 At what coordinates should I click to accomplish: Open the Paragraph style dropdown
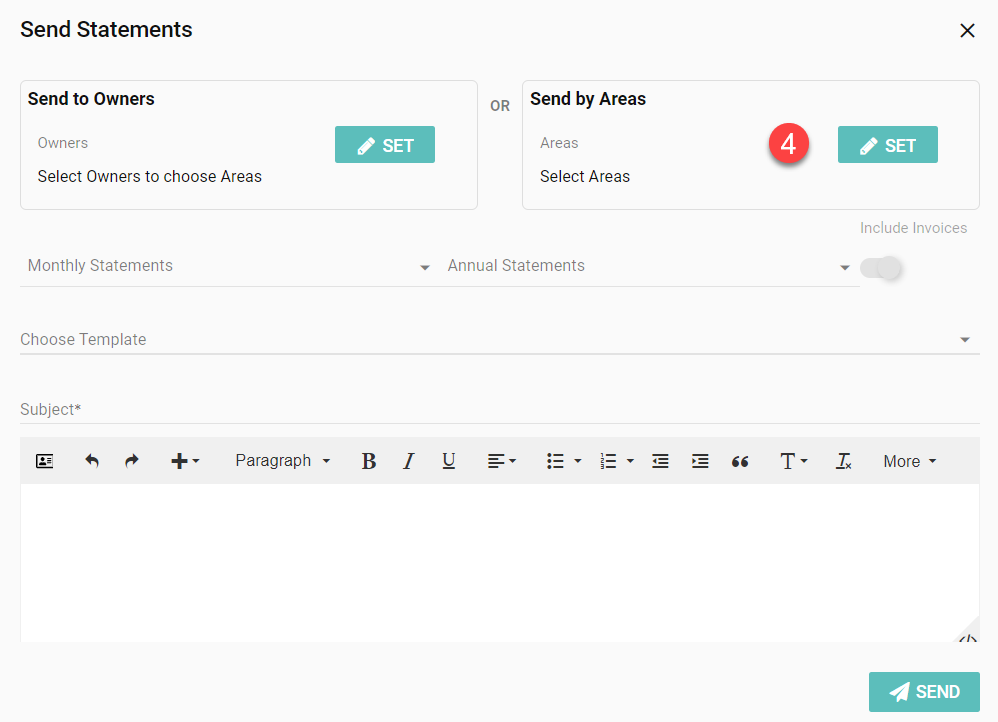point(282,461)
